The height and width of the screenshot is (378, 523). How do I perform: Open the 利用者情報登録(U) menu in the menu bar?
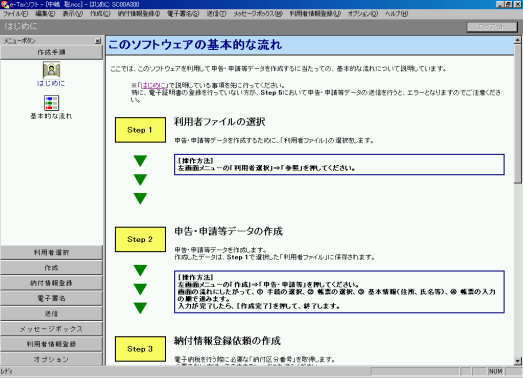(315, 14)
